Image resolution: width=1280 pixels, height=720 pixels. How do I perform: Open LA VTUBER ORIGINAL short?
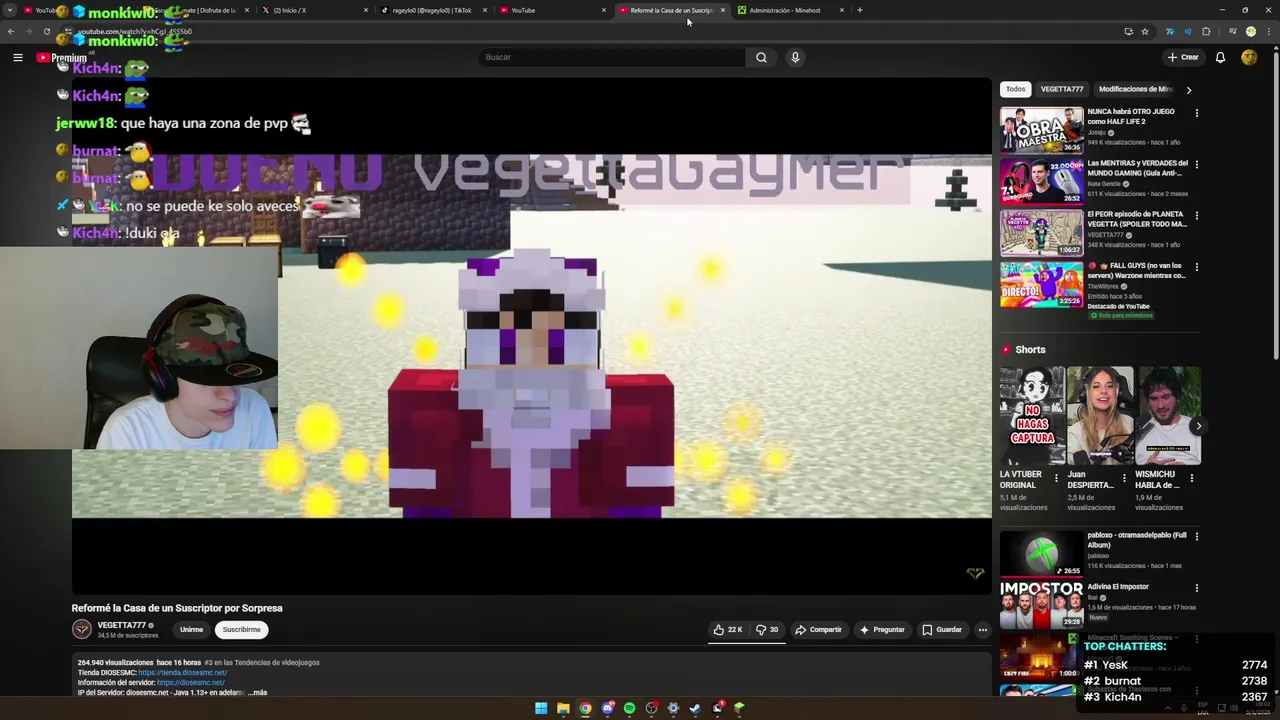point(1032,415)
